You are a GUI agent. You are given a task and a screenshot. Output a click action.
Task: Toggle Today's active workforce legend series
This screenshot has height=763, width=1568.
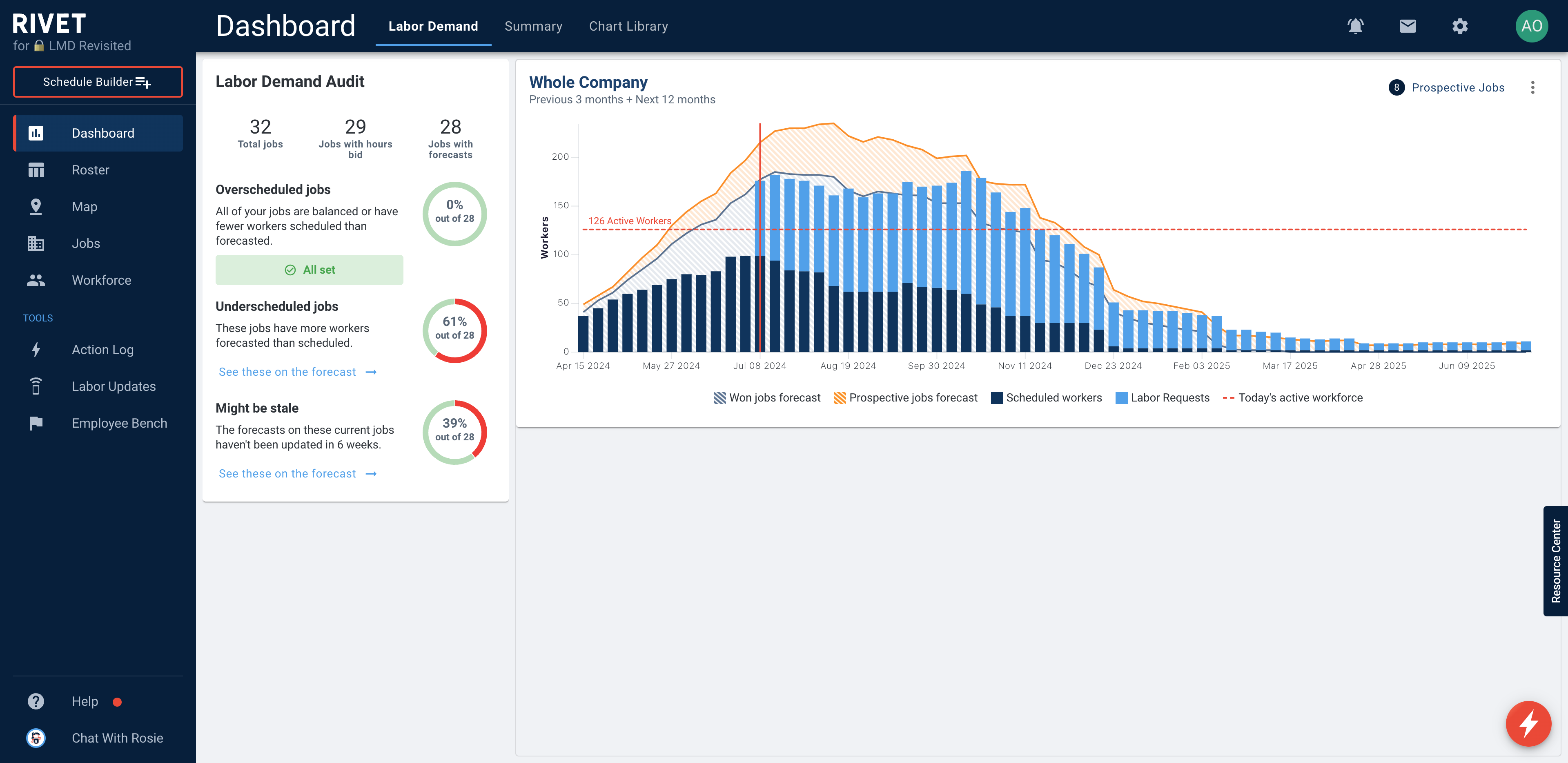[1293, 398]
